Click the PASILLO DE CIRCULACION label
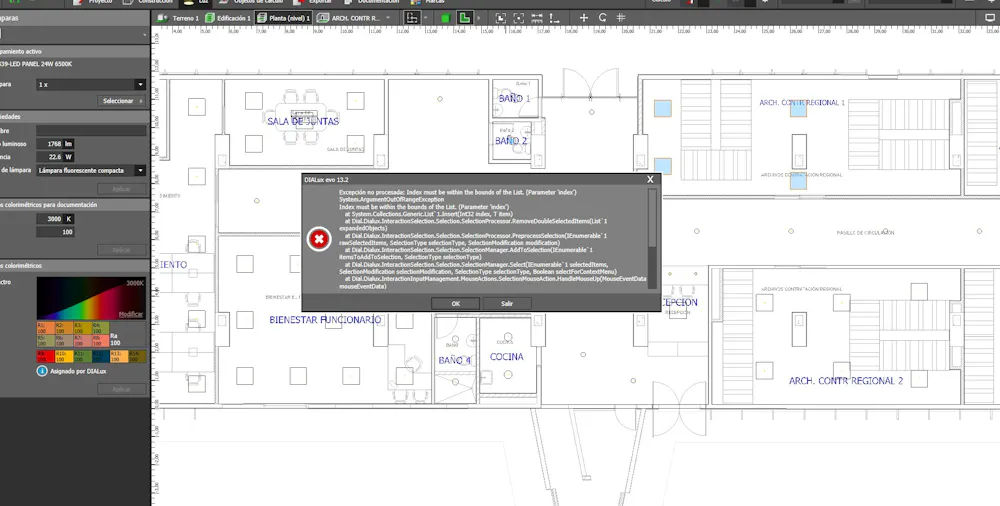Viewport: 1000px width, 506px height. click(865, 233)
